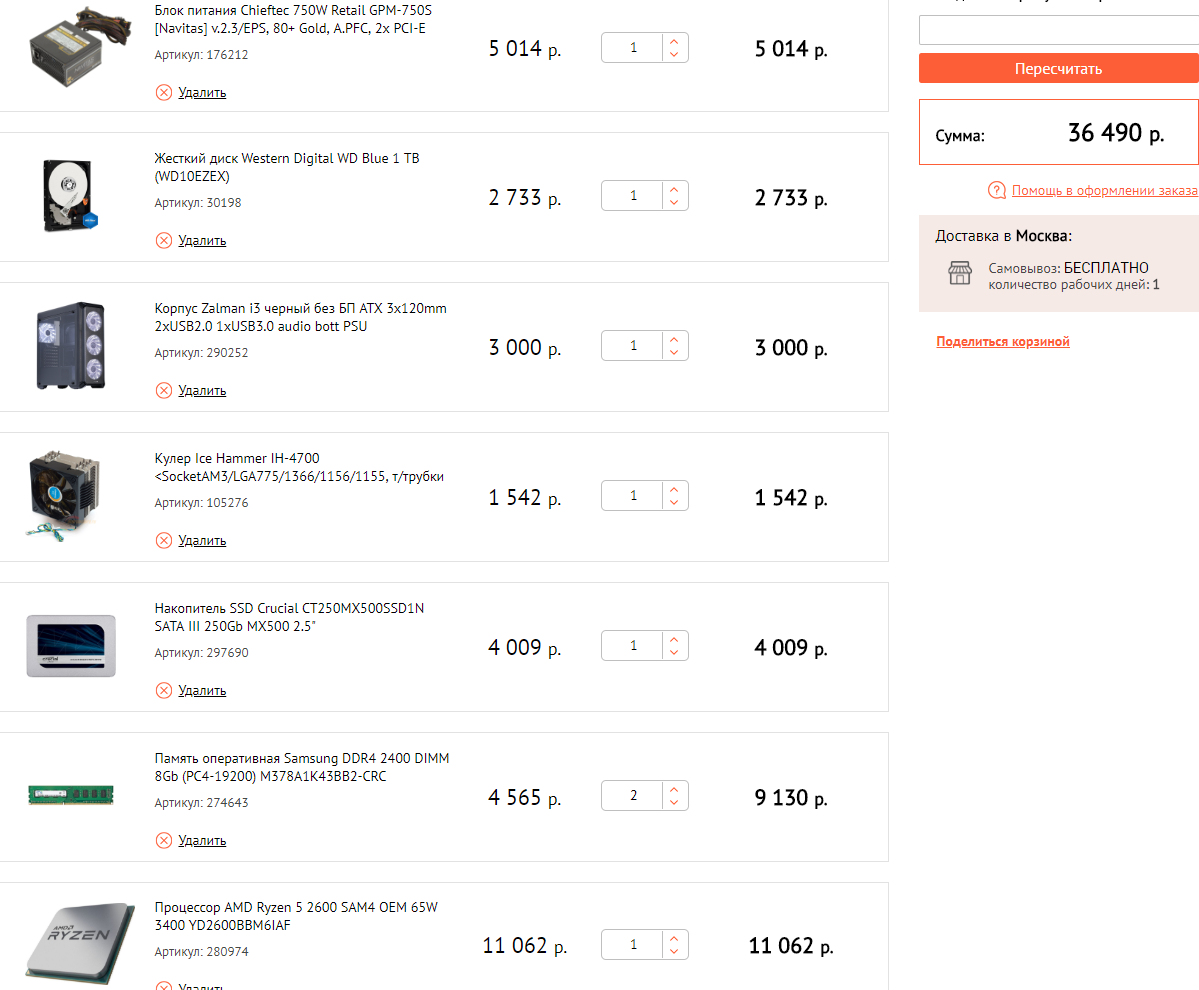
Task: Click remove icon for Samsung DDR4 memory
Action: (x=164, y=840)
